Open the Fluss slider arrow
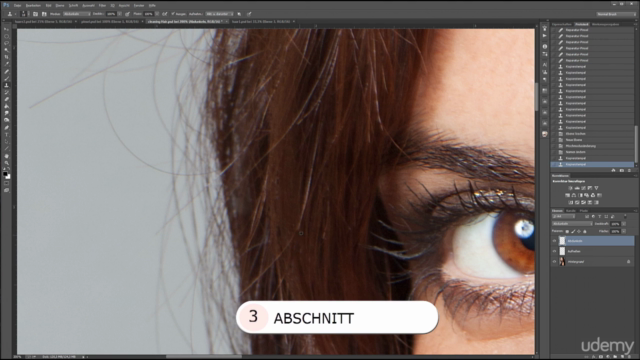This screenshot has height=360, width=640. 157,14
